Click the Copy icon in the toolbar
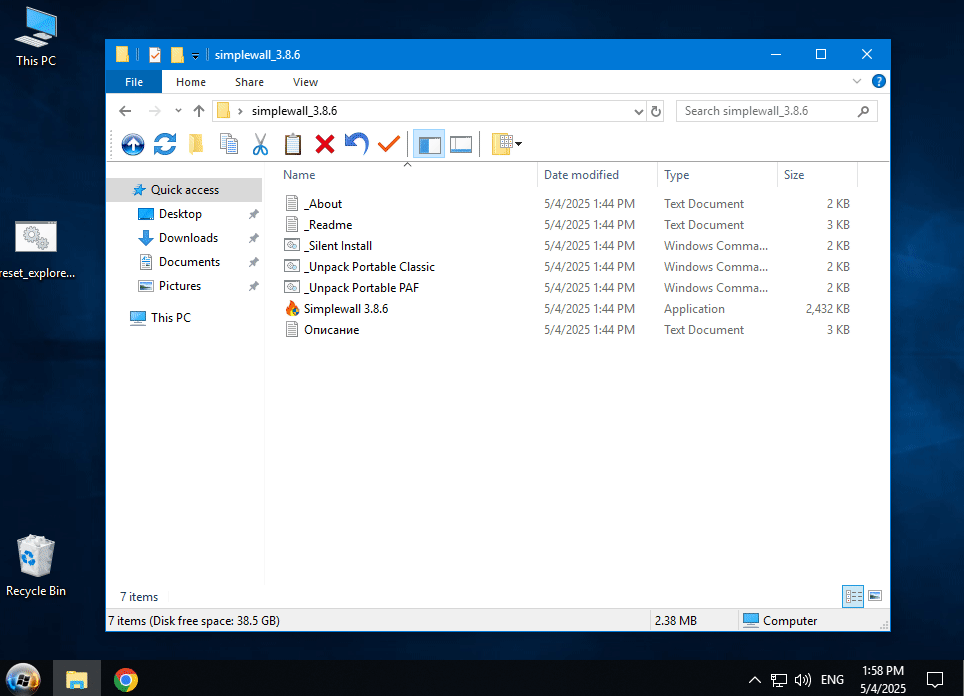 (229, 144)
